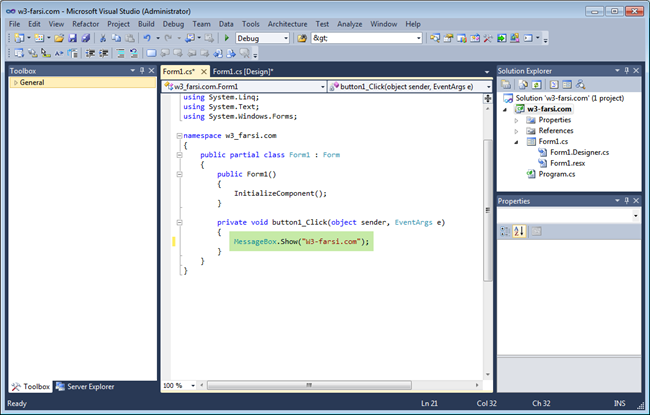Screen dimensions: 650x415
Task: Click inside the find text input field
Action: pos(363,38)
